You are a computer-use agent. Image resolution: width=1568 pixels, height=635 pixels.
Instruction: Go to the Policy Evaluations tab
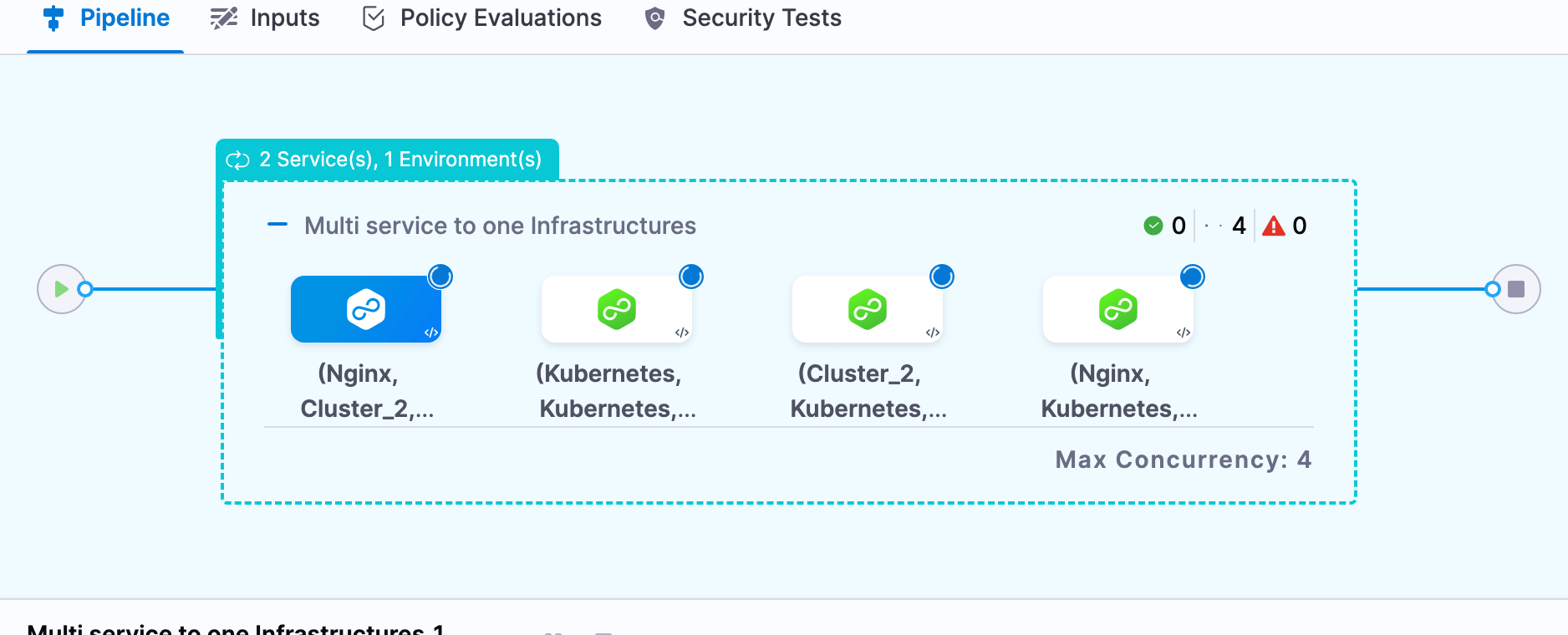pyautogui.click(x=481, y=18)
